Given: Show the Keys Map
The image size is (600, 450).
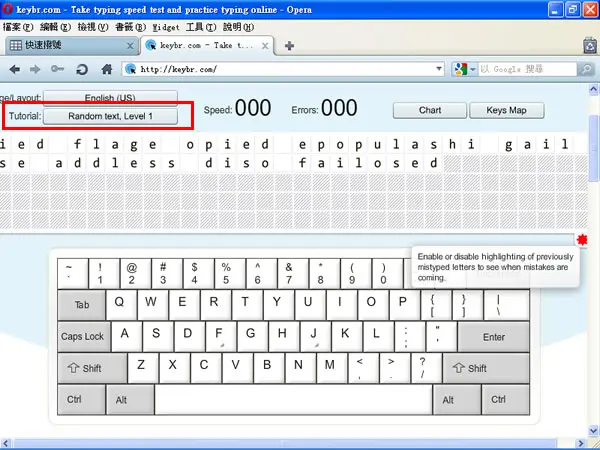Looking at the screenshot, I should click(507, 110).
